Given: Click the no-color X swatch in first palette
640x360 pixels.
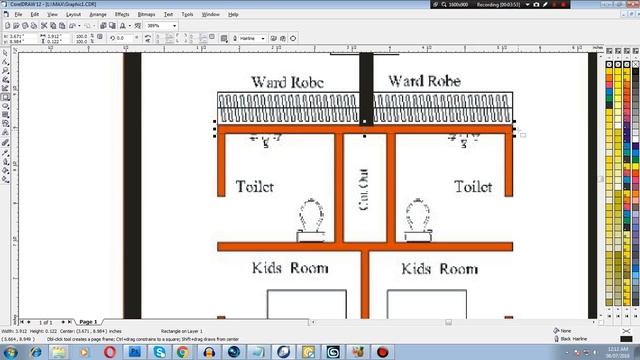Looking at the screenshot, I should (x=609, y=64).
